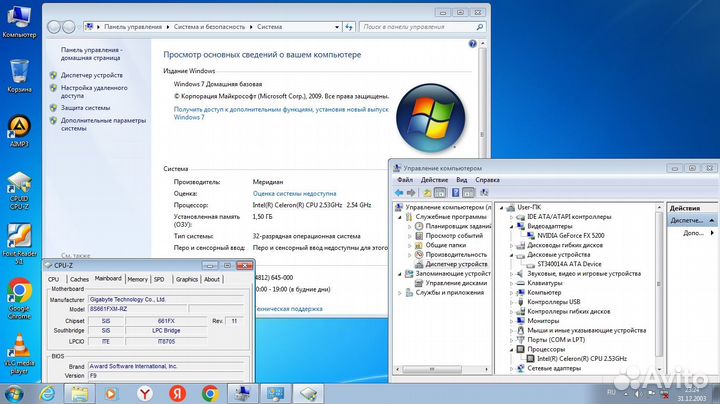Open VLC media player desktop shortcut
This screenshot has height=404, width=720.
(x=19, y=354)
